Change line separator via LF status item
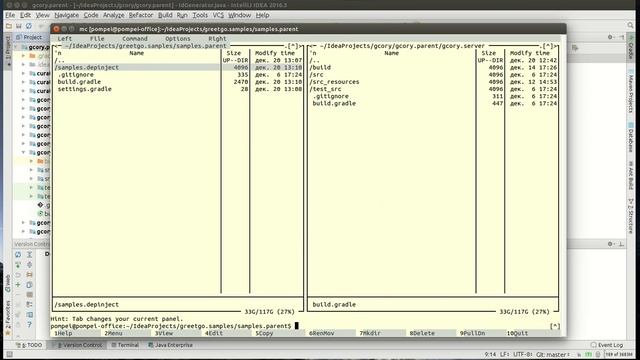Viewport: 640px width, 360px height. click(x=504, y=354)
